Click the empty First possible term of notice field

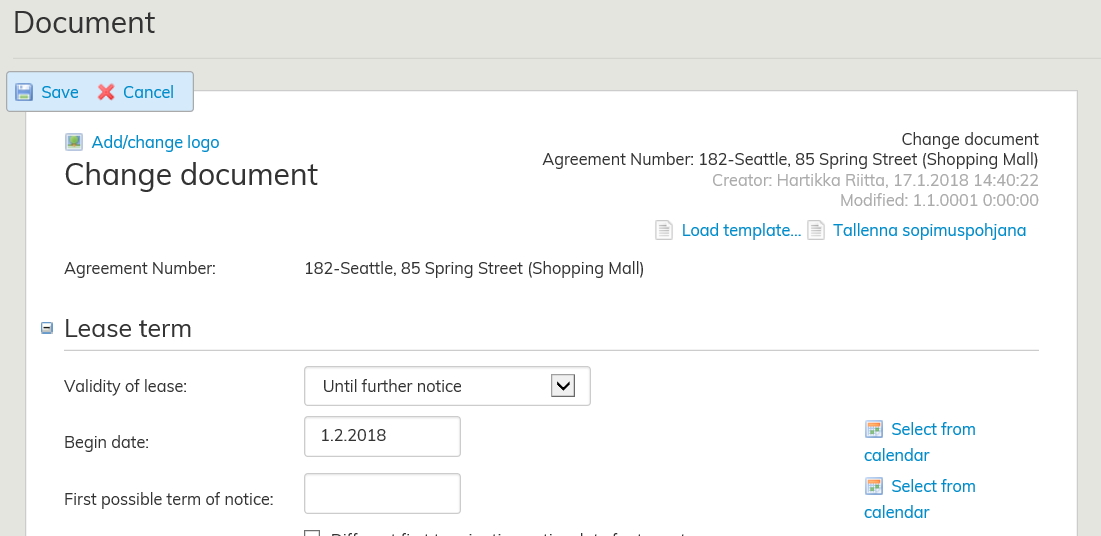pyautogui.click(x=382, y=493)
